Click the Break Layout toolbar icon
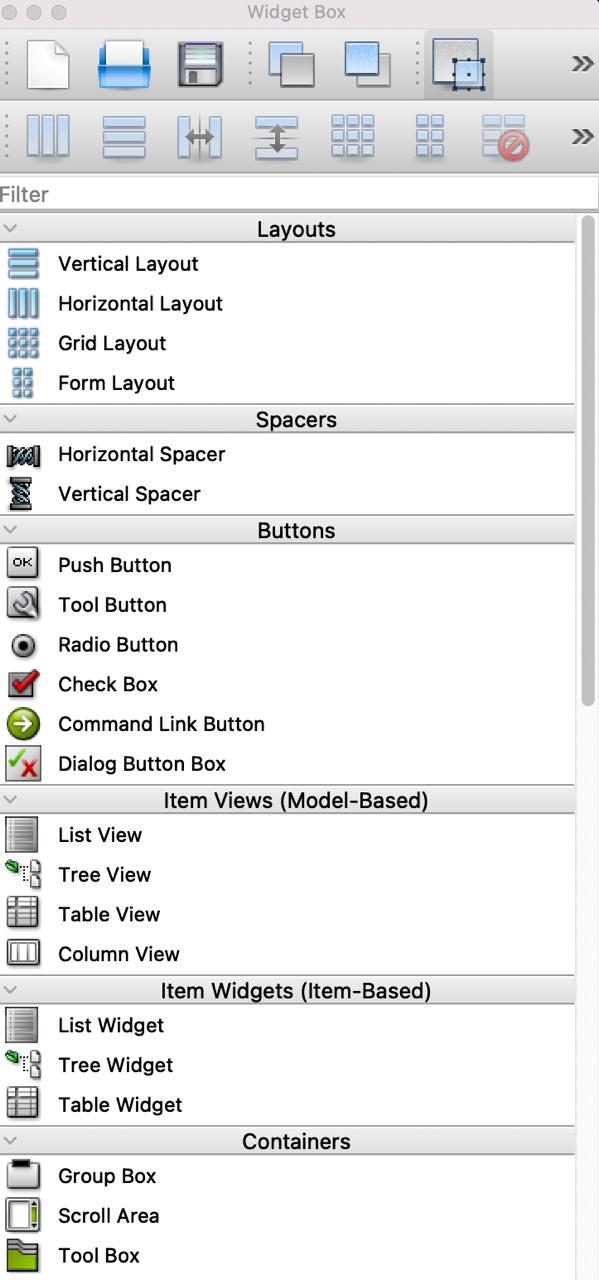 click(x=505, y=137)
